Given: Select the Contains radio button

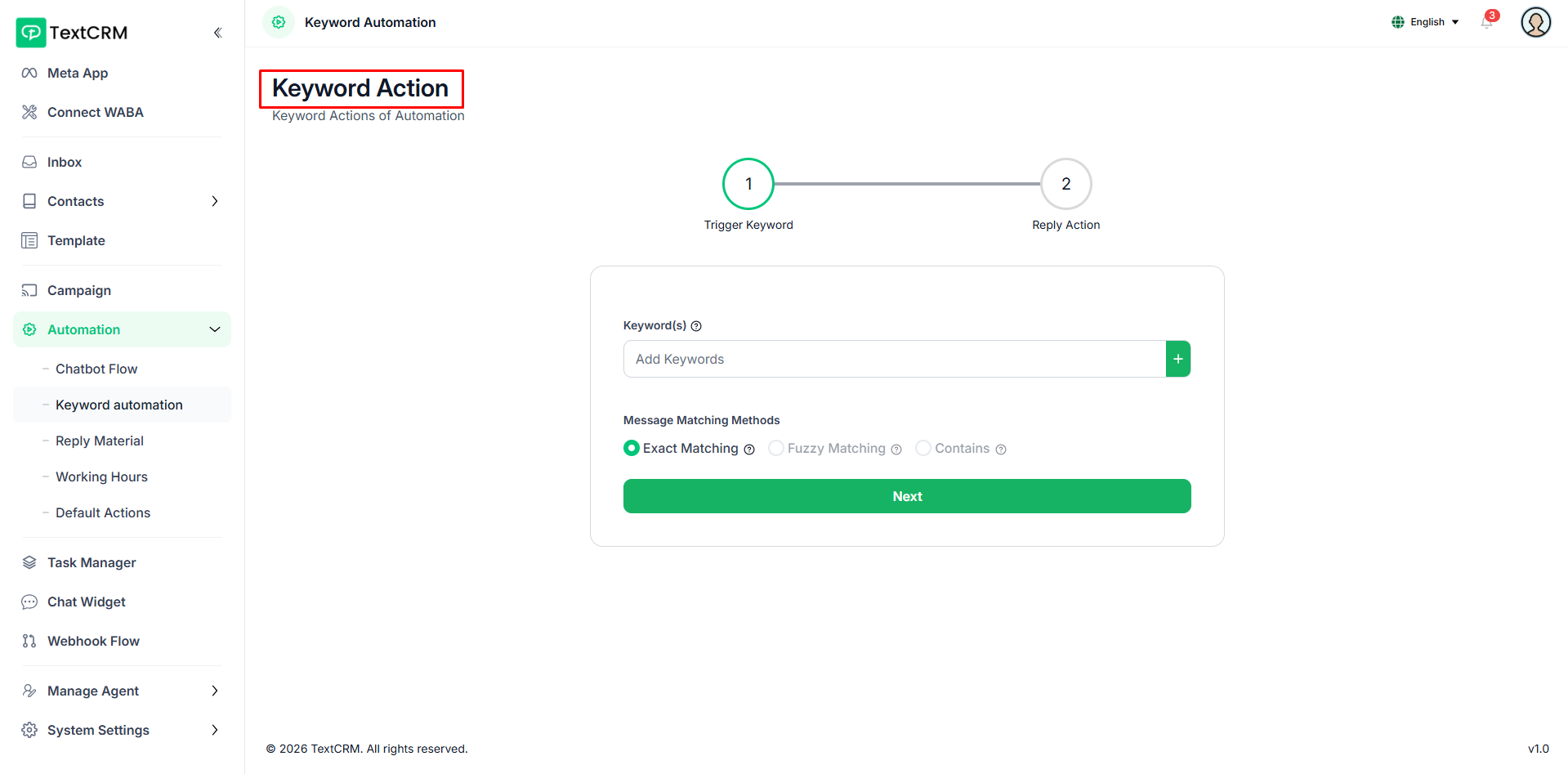Looking at the screenshot, I should coord(923,448).
